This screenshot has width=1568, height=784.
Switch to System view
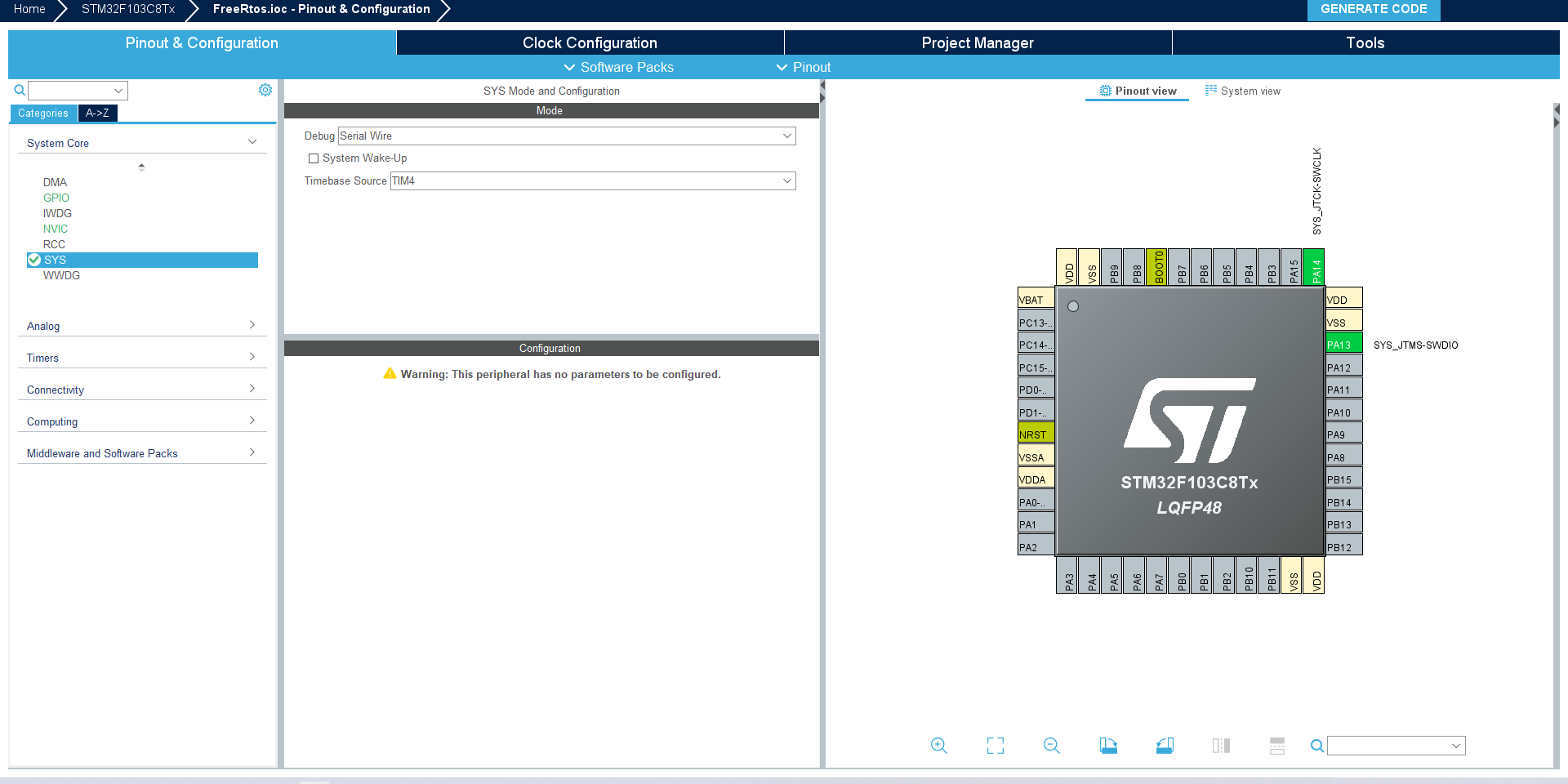1243,91
